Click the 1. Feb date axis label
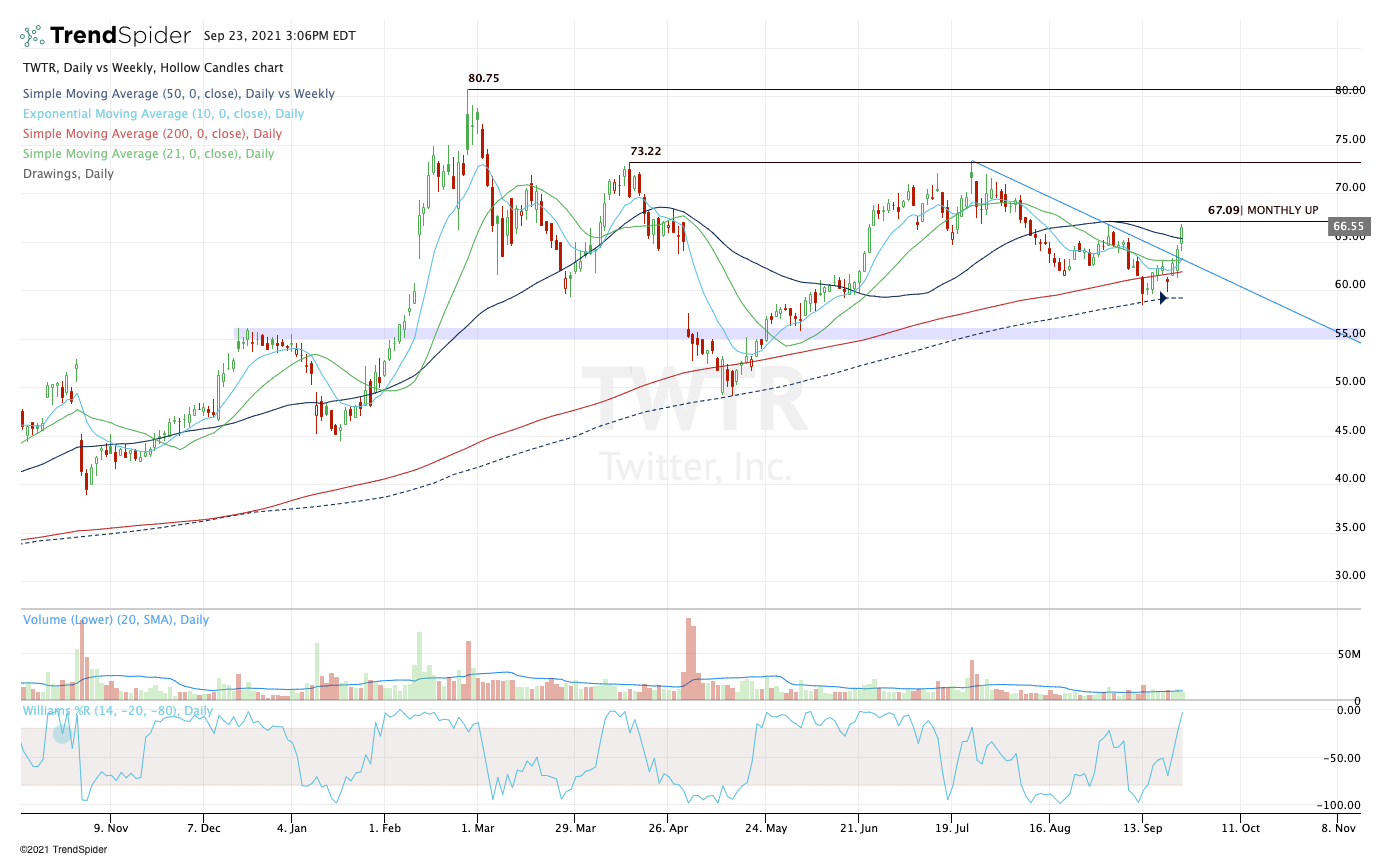 point(386,828)
